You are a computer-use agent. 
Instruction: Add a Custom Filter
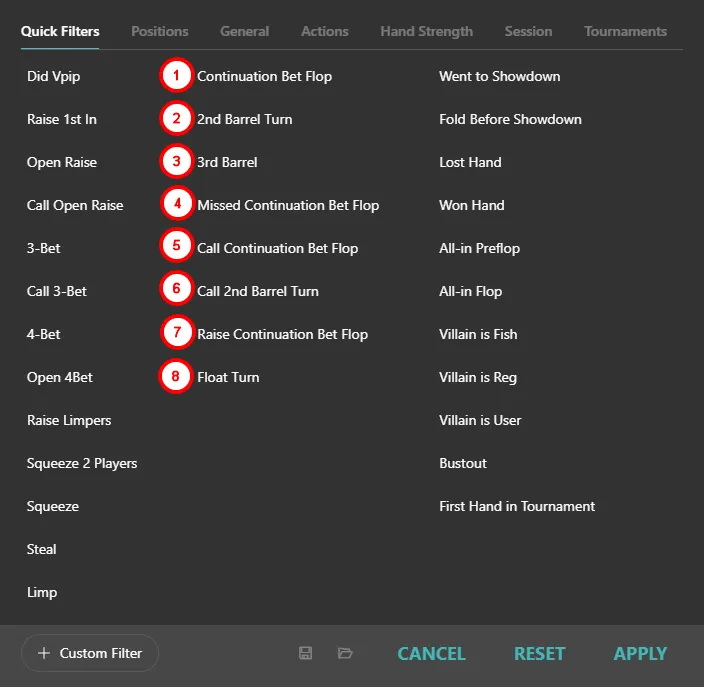(x=90, y=653)
